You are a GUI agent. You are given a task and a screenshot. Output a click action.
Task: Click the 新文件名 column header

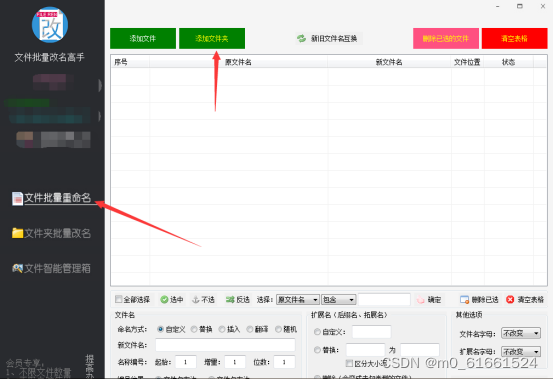(389, 62)
